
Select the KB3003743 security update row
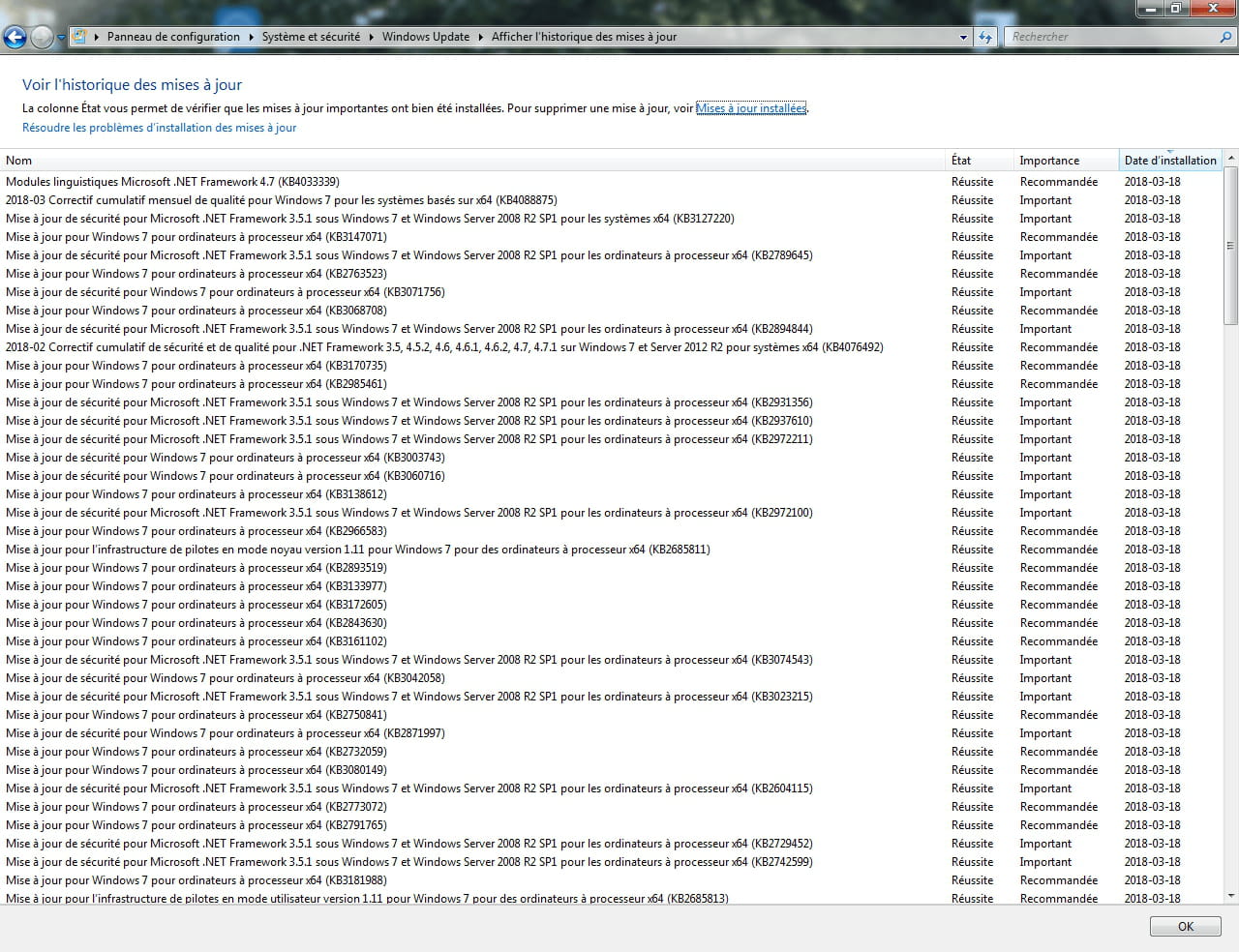[612, 458]
